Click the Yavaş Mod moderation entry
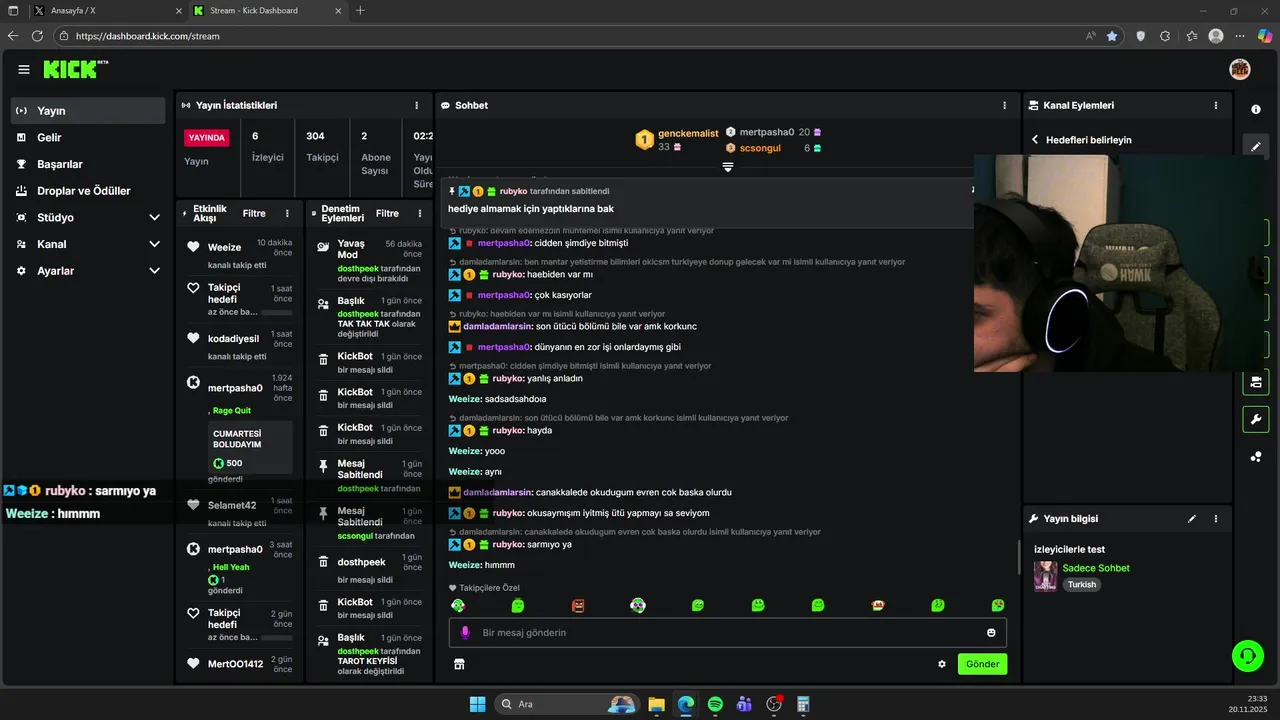 [369, 261]
